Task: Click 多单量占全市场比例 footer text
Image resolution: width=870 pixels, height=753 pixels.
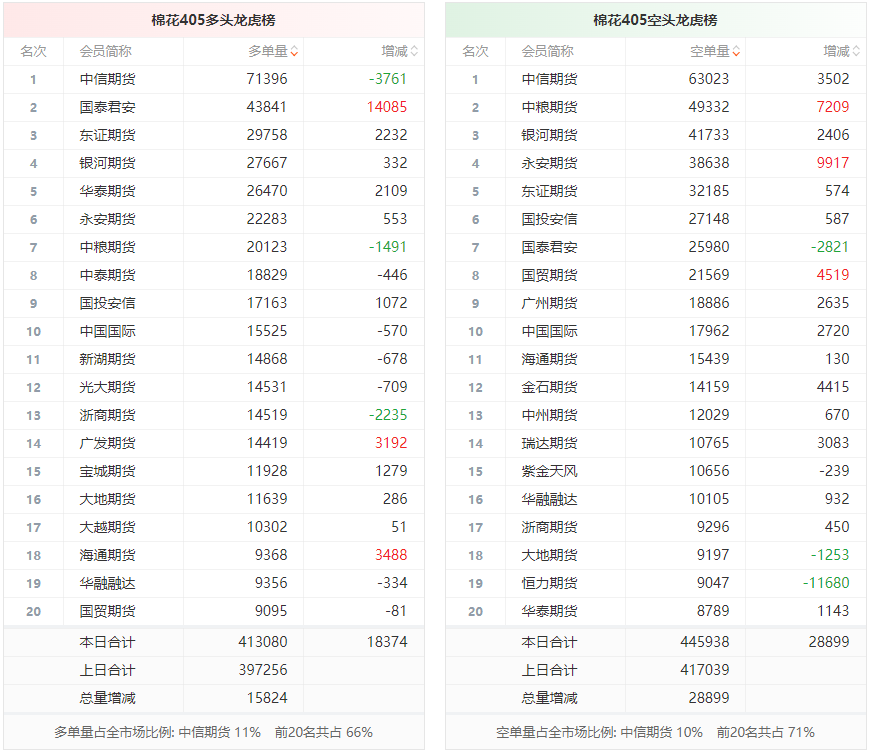Action: [x=214, y=732]
